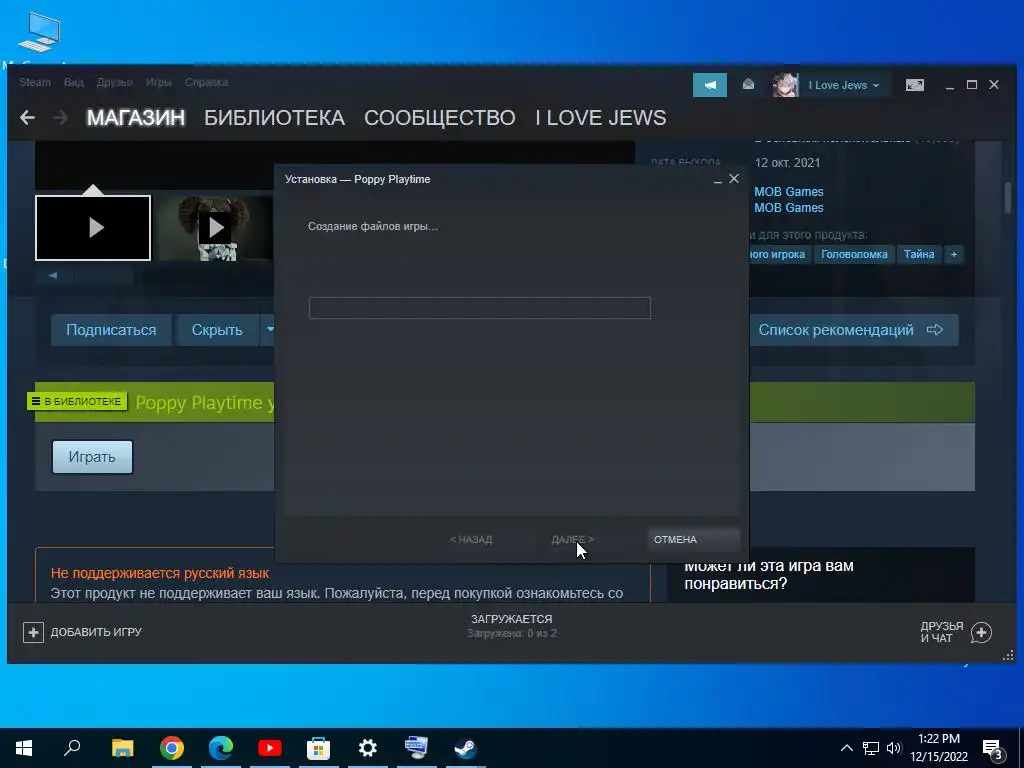Show hidden tray icons chevron

(x=846, y=748)
